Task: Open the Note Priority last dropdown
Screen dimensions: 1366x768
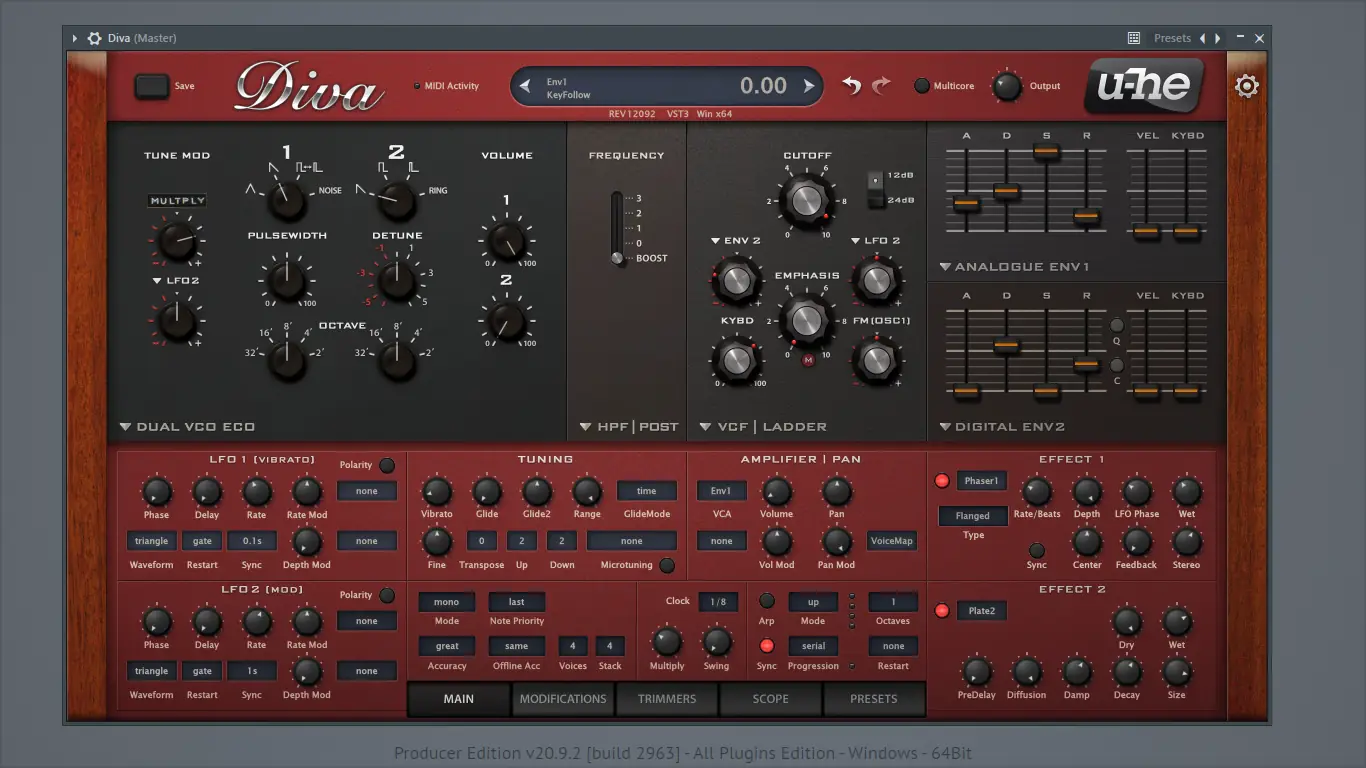Action: (x=517, y=602)
